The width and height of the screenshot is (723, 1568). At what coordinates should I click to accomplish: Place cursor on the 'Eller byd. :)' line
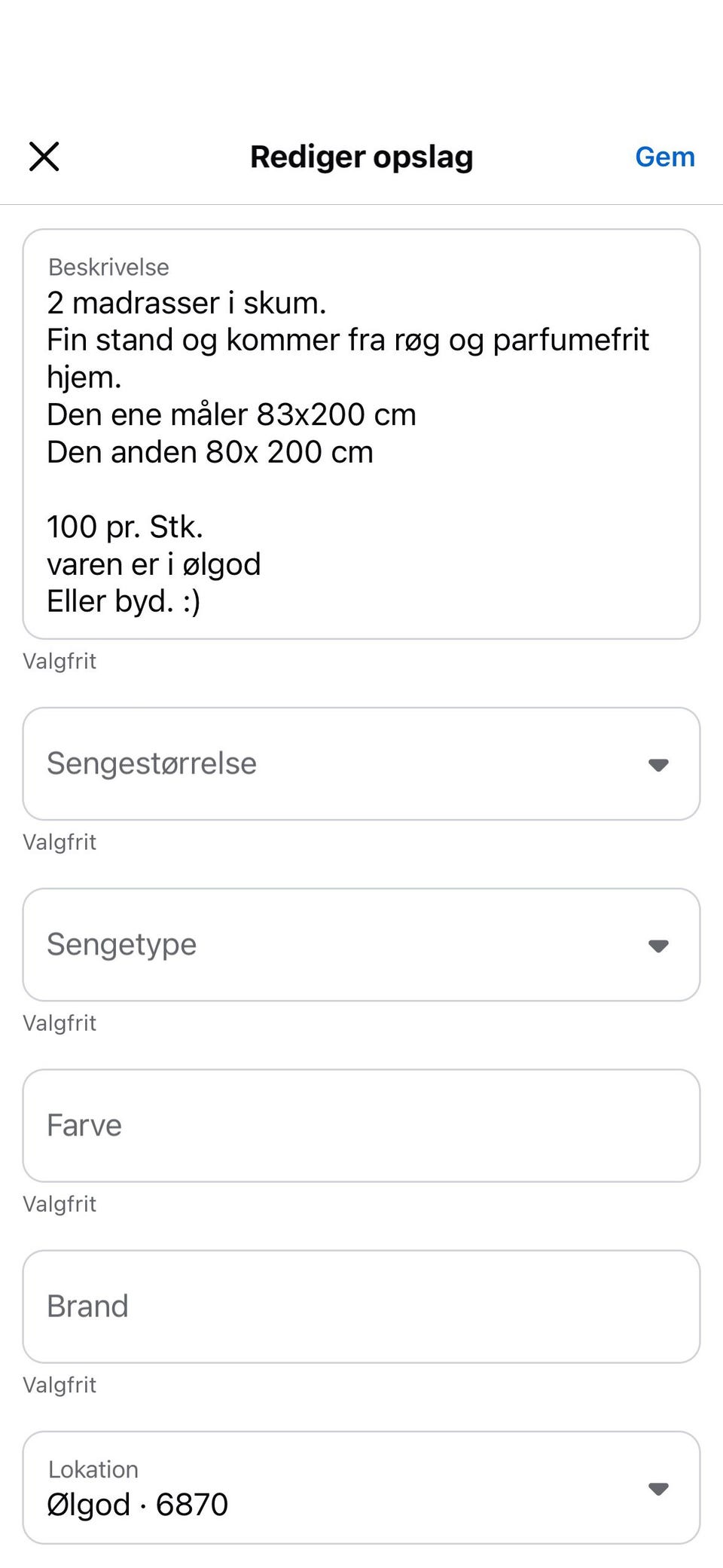(124, 601)
